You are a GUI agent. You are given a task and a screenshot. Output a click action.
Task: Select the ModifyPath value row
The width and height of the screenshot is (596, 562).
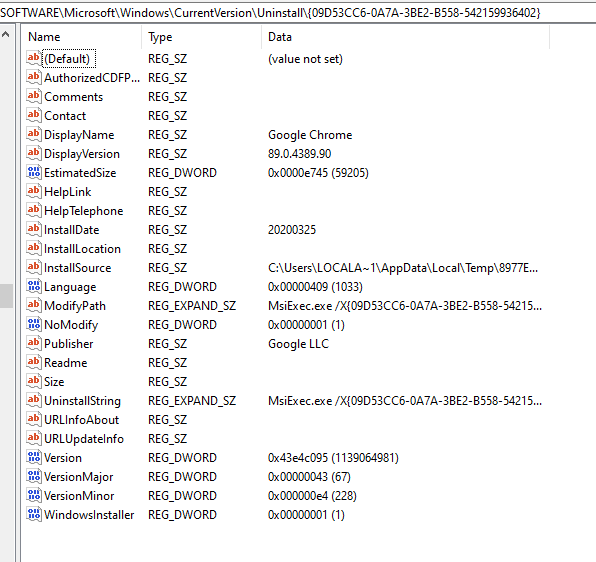click(x=285, y=306)
